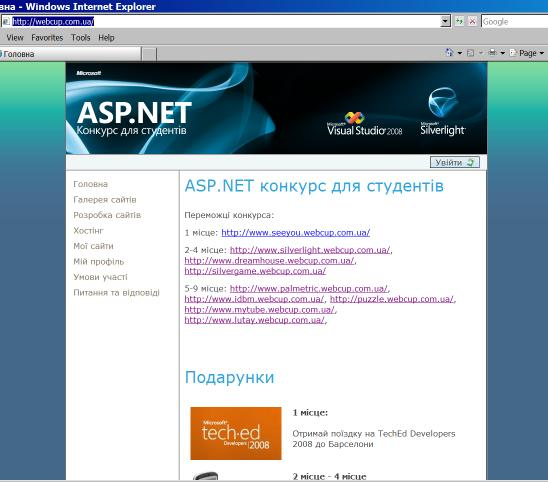Open the mytube.webcup.com.ua link
Image resolution: width=548 pixels, height=482 pixels.
(x=260, y=310)
